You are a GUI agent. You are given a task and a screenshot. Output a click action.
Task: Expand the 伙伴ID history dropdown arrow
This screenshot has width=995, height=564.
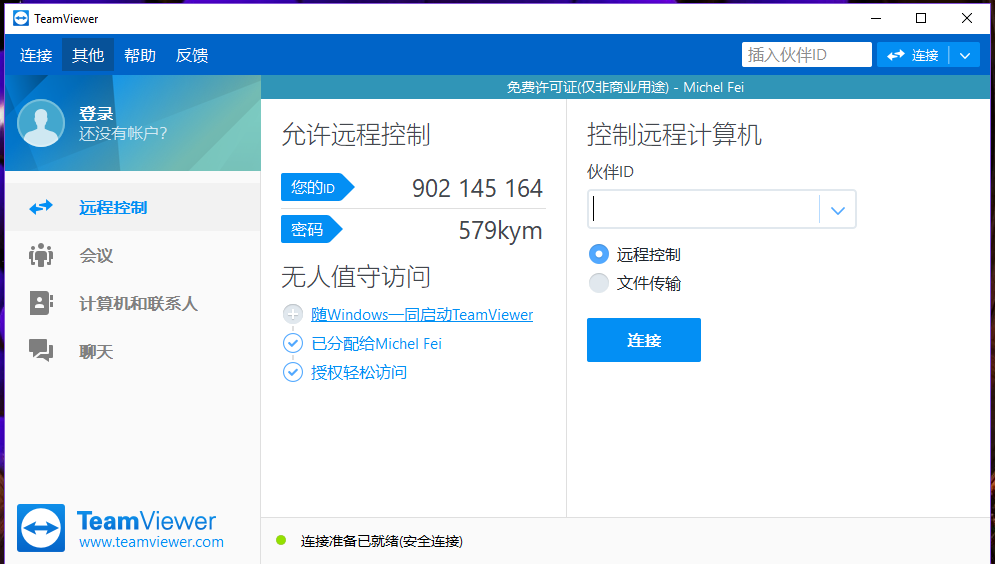pyautogui.click(x=838, y=209)
